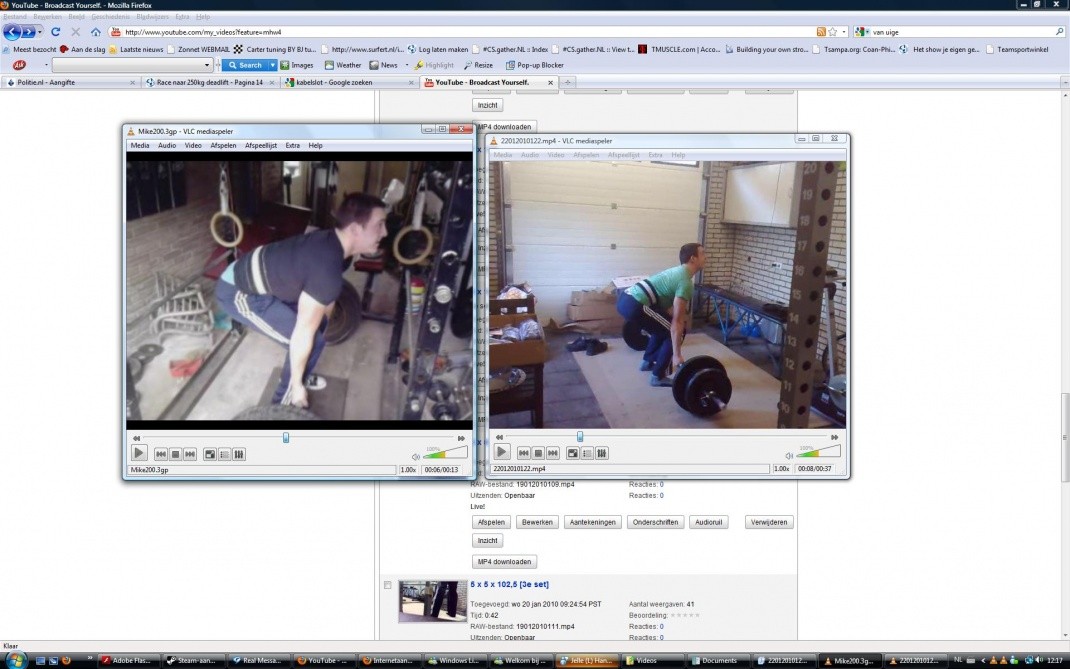
Task: Open the 5 x 5 x 102,5 [3e set] link
Action: 509,584
